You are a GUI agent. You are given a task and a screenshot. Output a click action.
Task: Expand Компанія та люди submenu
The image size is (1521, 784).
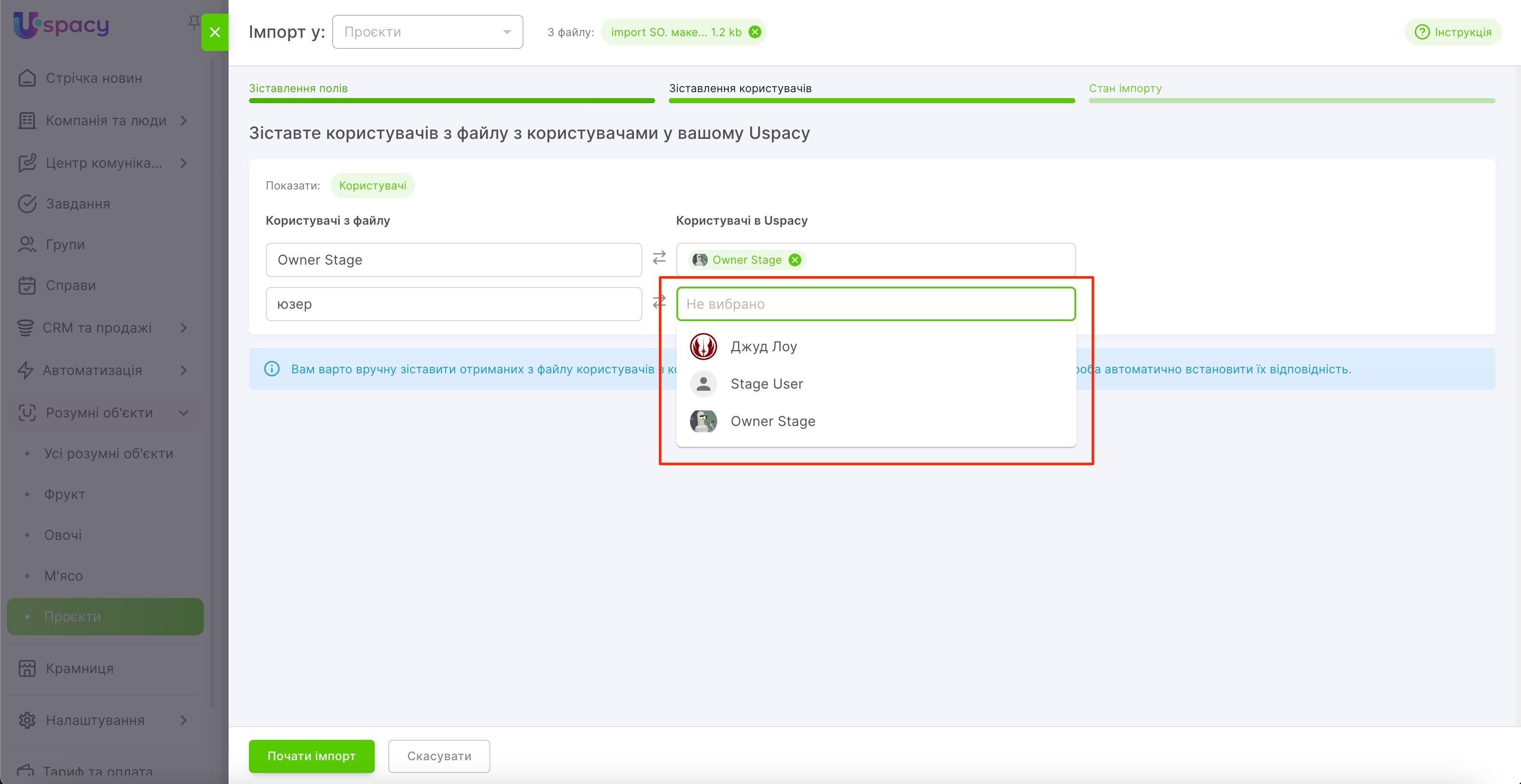[106, 121]
